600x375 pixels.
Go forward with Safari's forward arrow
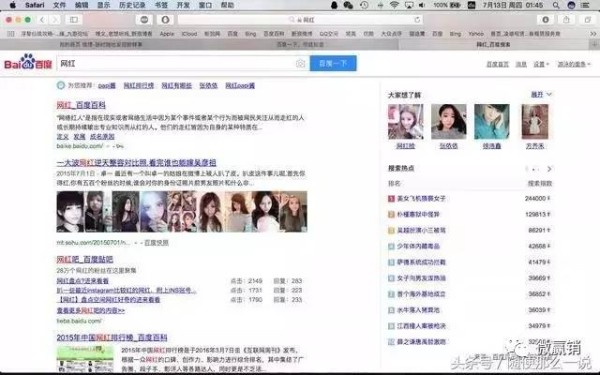pyautogui.click(x=55, y=20)
